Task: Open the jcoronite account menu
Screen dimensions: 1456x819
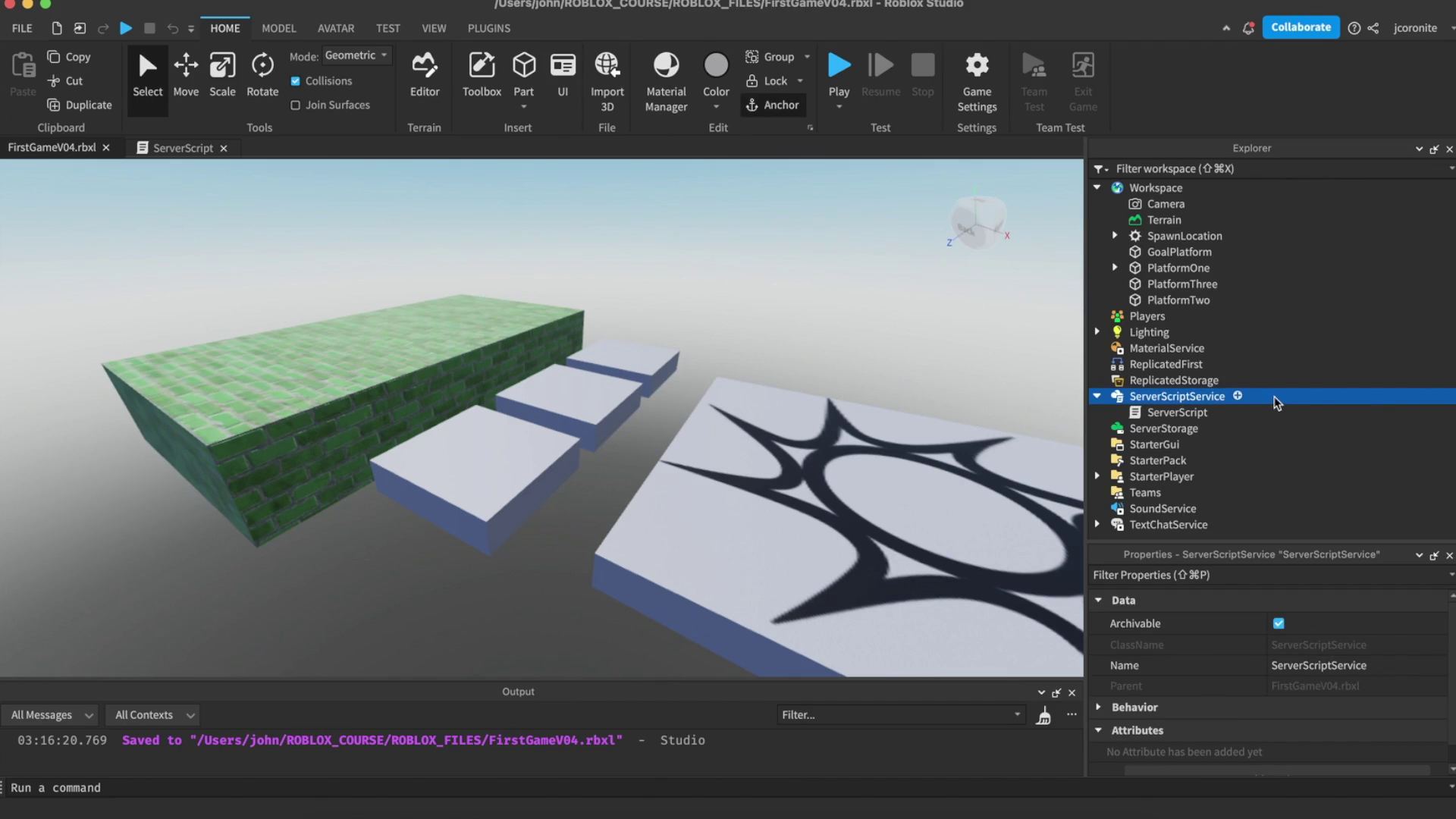Action: [x=1415, y=28]
